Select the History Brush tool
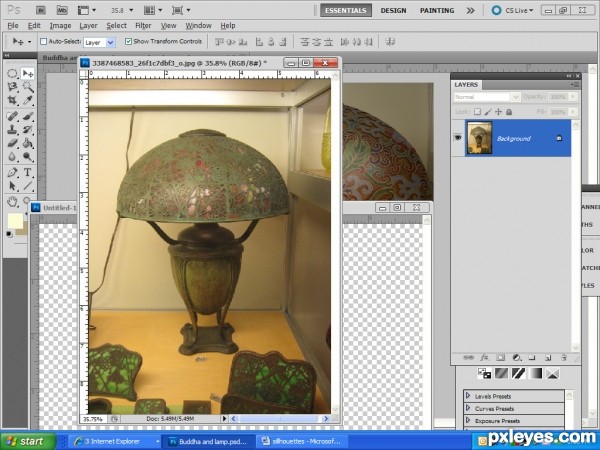600x450 pixels. point(28,129)
